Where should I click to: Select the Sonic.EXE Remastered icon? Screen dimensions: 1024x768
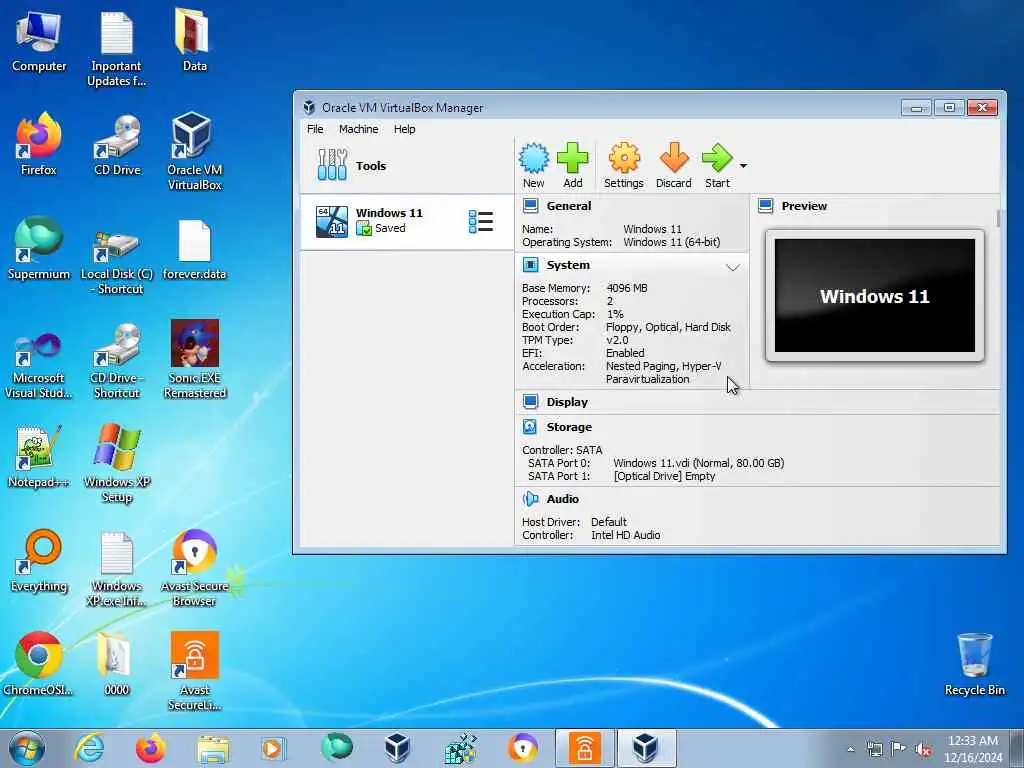point(194,359)
